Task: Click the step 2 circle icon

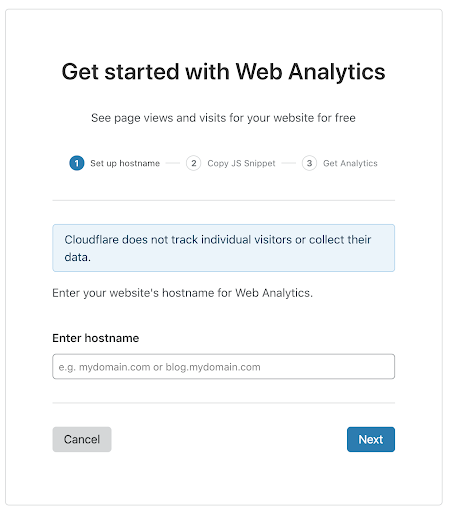Action: (x=193, y=163)
